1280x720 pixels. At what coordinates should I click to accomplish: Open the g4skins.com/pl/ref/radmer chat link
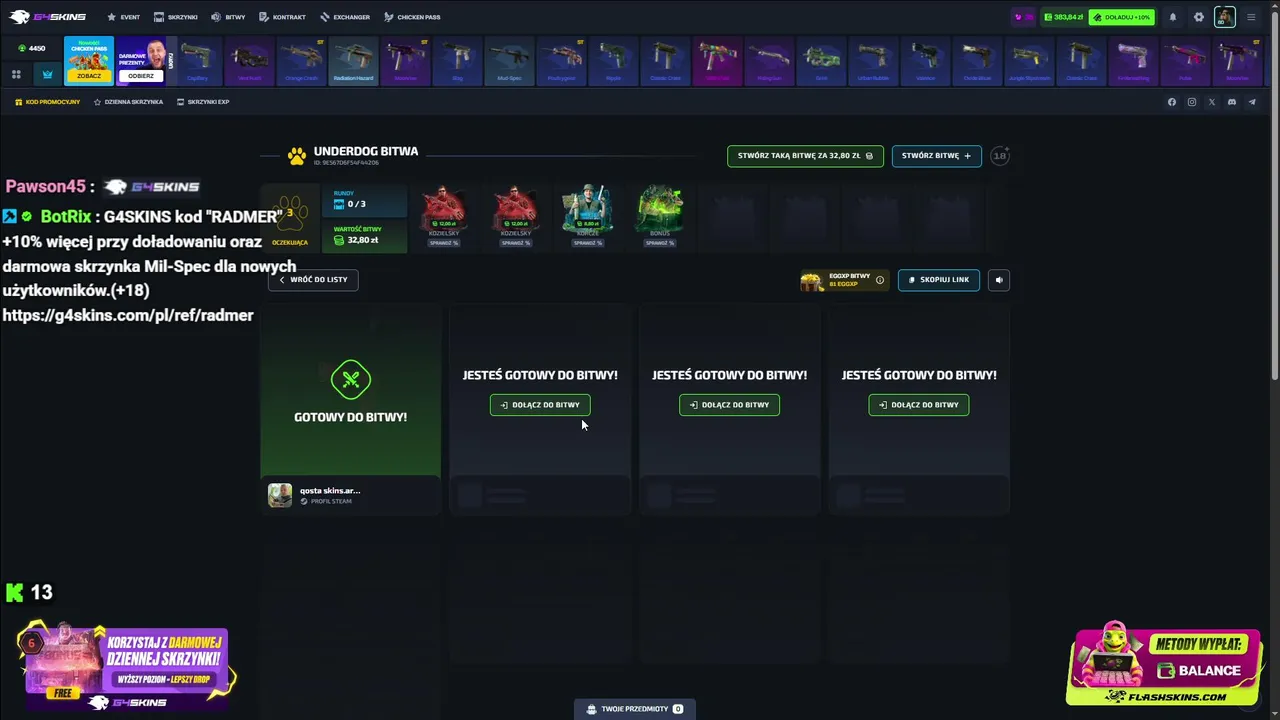click(x=128, y=315)
